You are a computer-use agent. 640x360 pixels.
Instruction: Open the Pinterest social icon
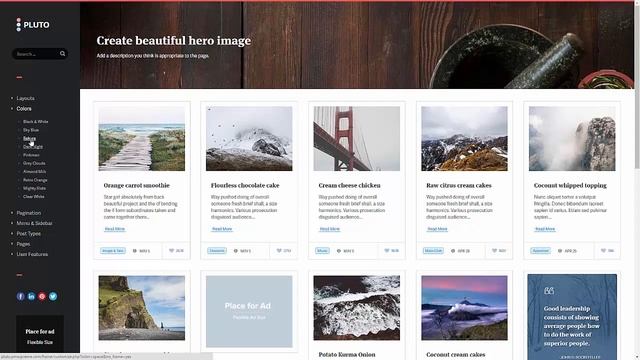[42, 296]
